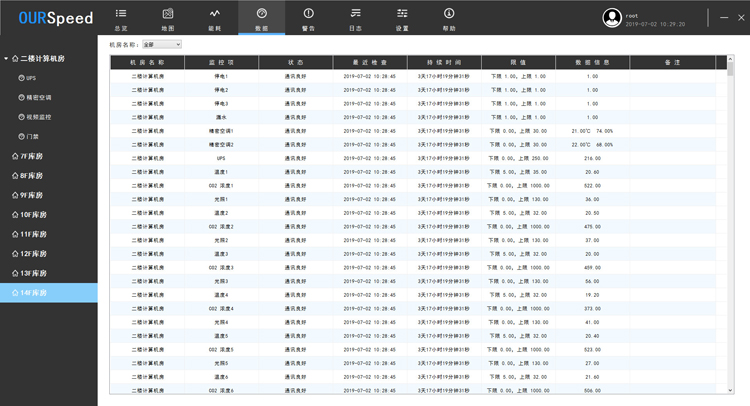The height and width of the screenshot is (406, 750).
Task: Open the 警告 alarm icon
Action: [x=308, y=17]
